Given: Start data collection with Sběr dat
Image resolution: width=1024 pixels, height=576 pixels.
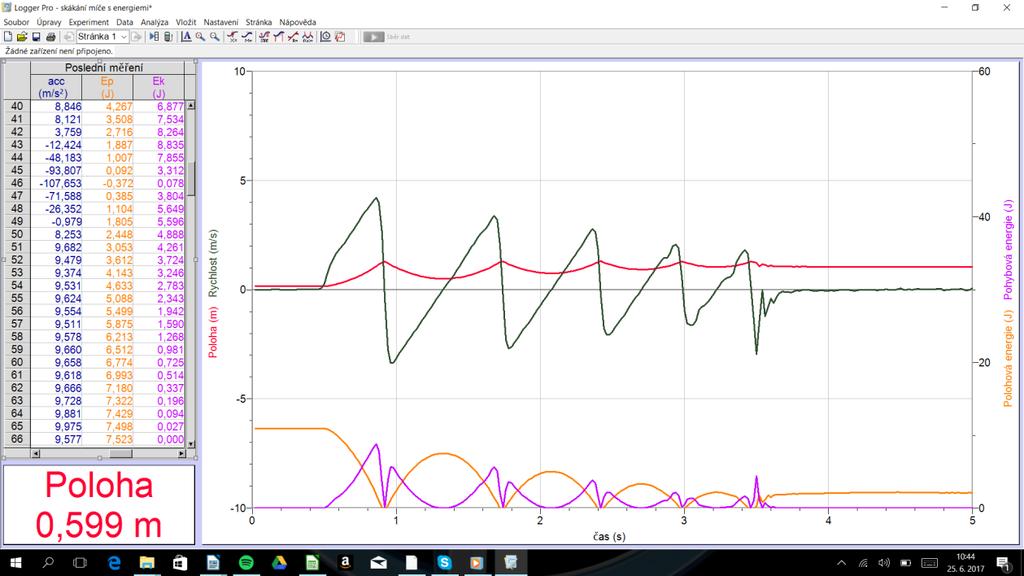Looking at the screenshot, I should [x=387, y=37].
